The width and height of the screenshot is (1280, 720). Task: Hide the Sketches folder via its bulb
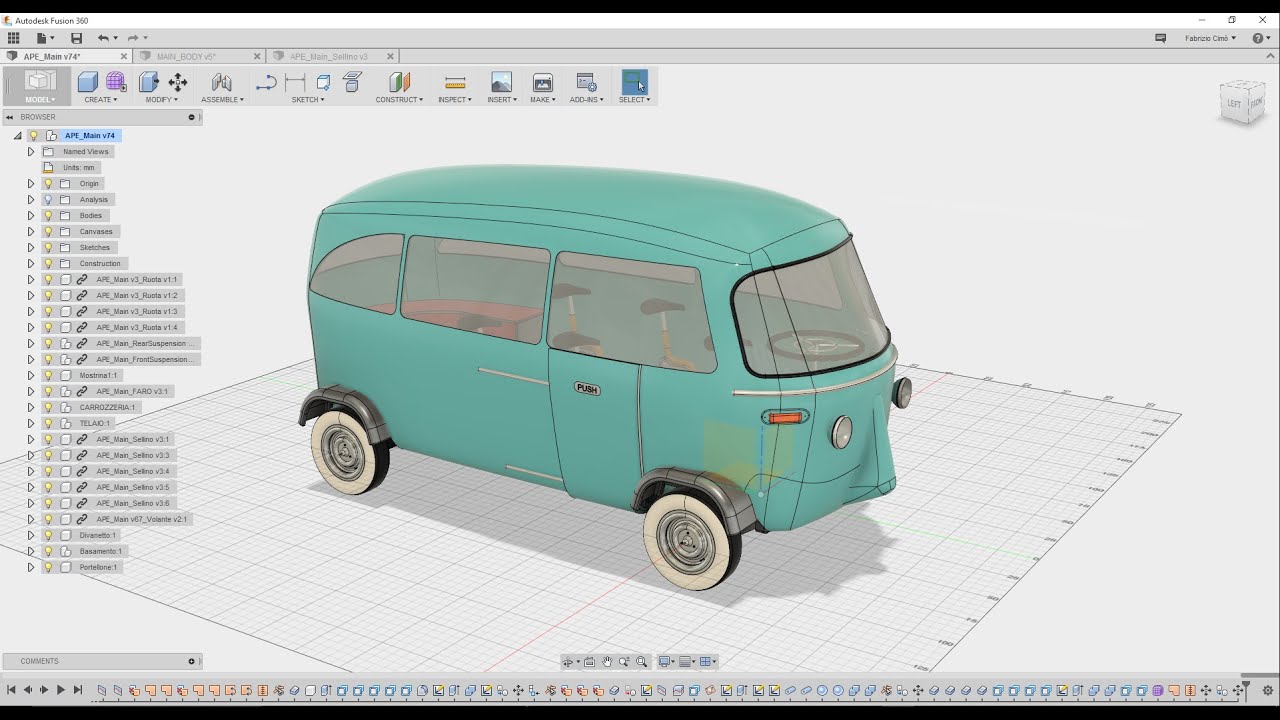tap(47, 248)
